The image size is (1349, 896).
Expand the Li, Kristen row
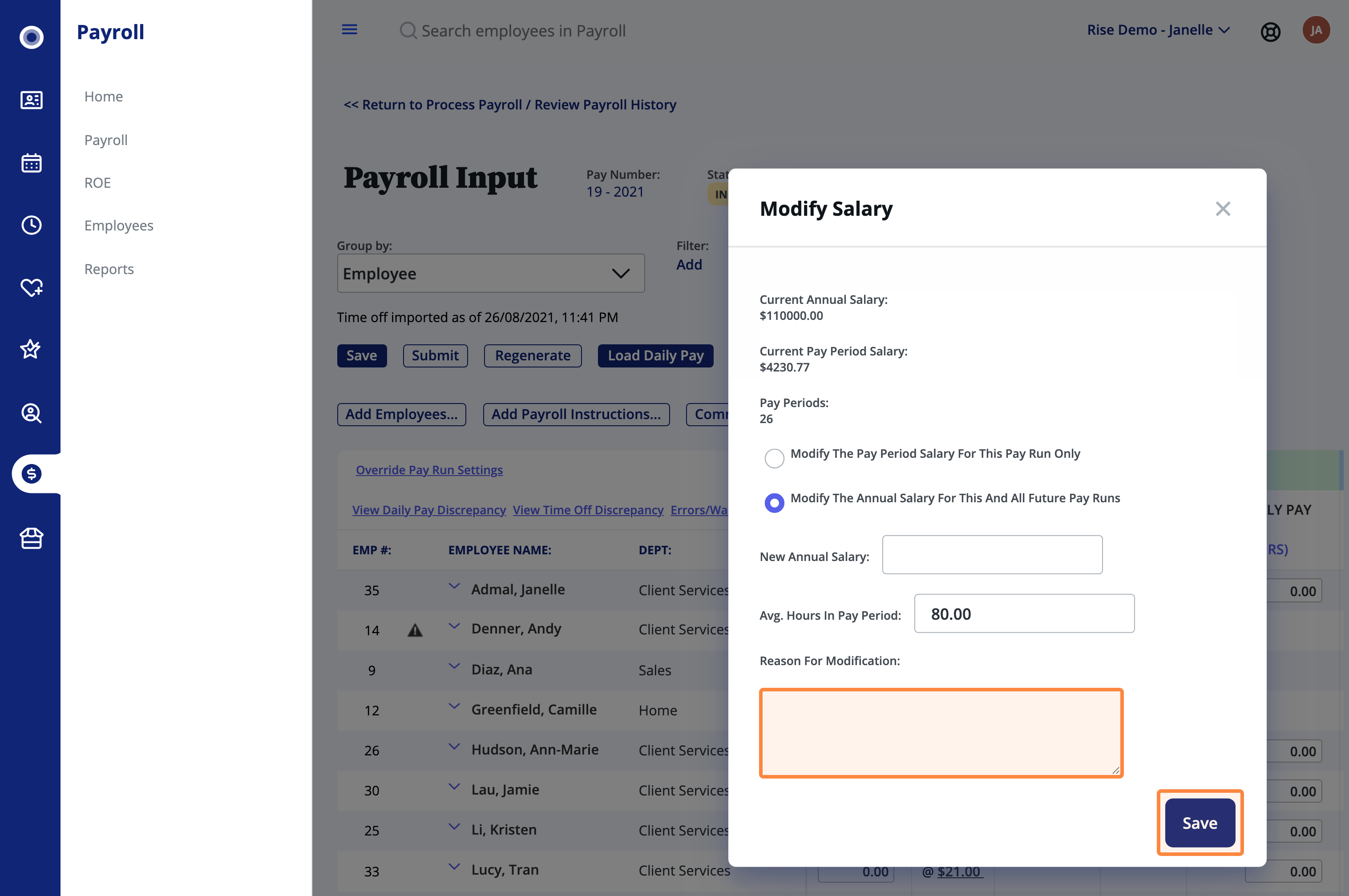click(x=454, y=827)
